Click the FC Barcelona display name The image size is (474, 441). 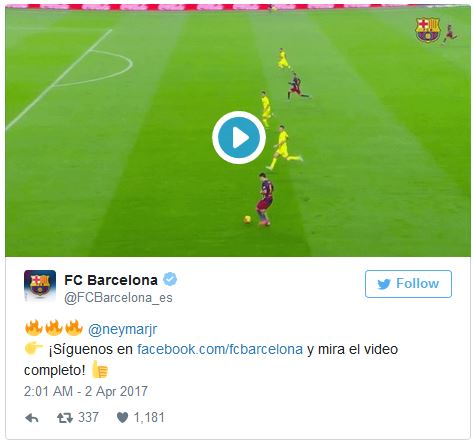(x=111, y=280)
